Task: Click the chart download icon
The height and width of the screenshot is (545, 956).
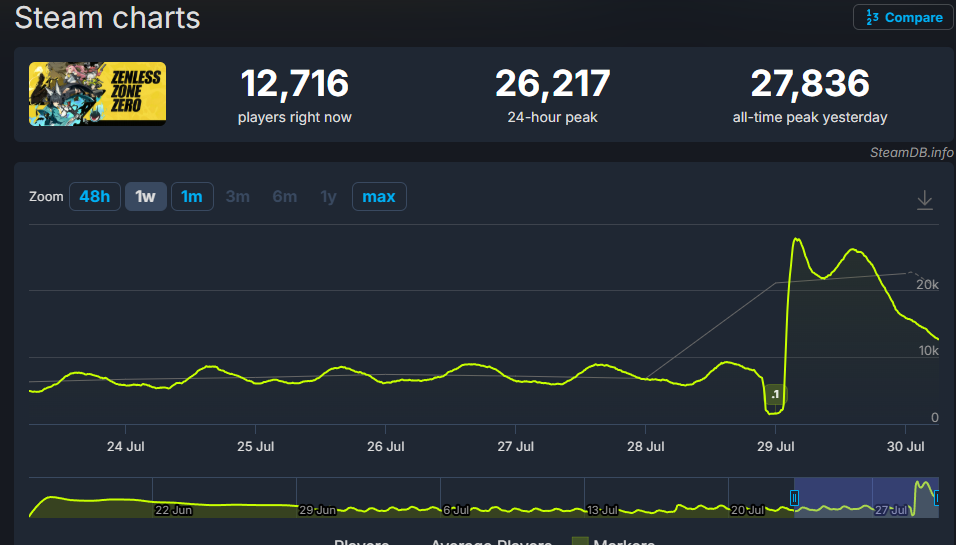Action: click(925, 200)
